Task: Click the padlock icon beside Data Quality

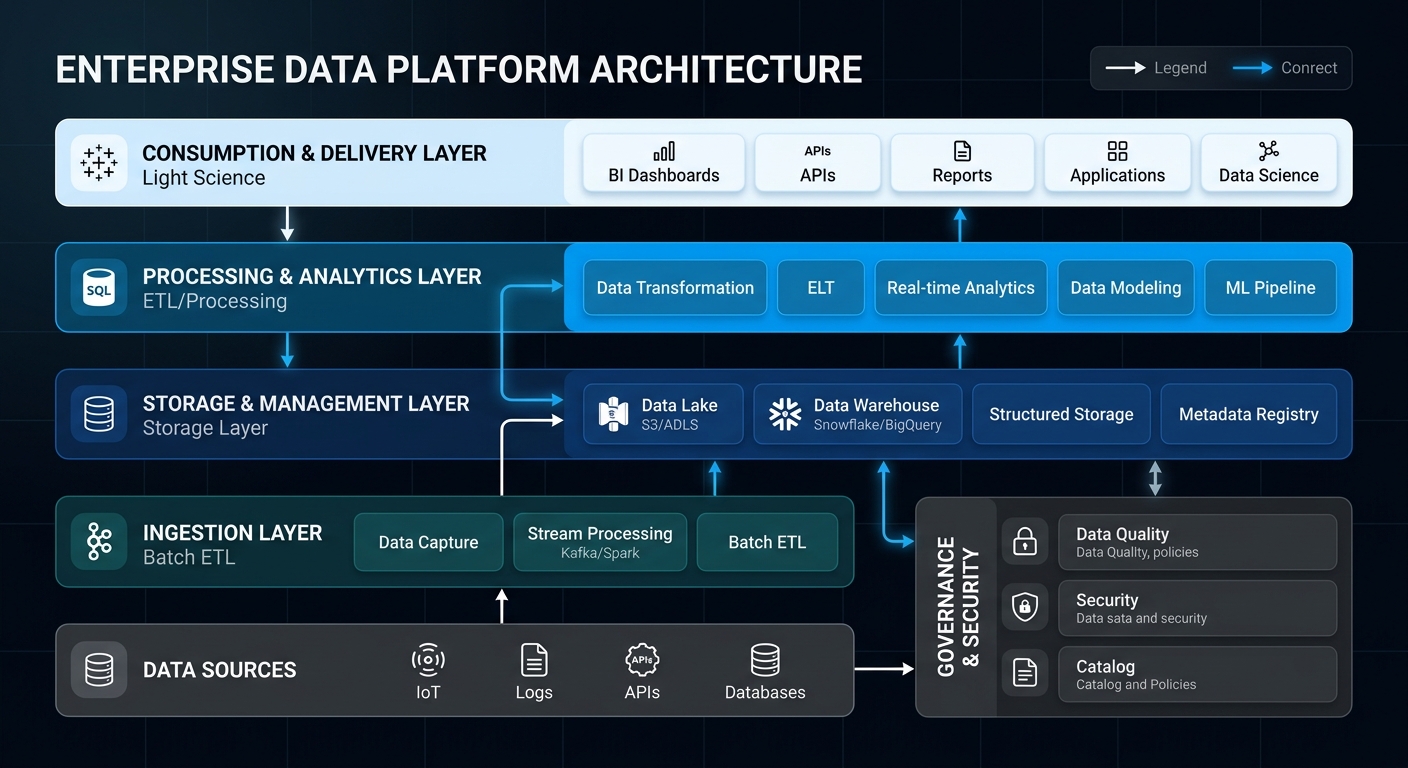Action: pyautogui.click(x=1025, y=542)
